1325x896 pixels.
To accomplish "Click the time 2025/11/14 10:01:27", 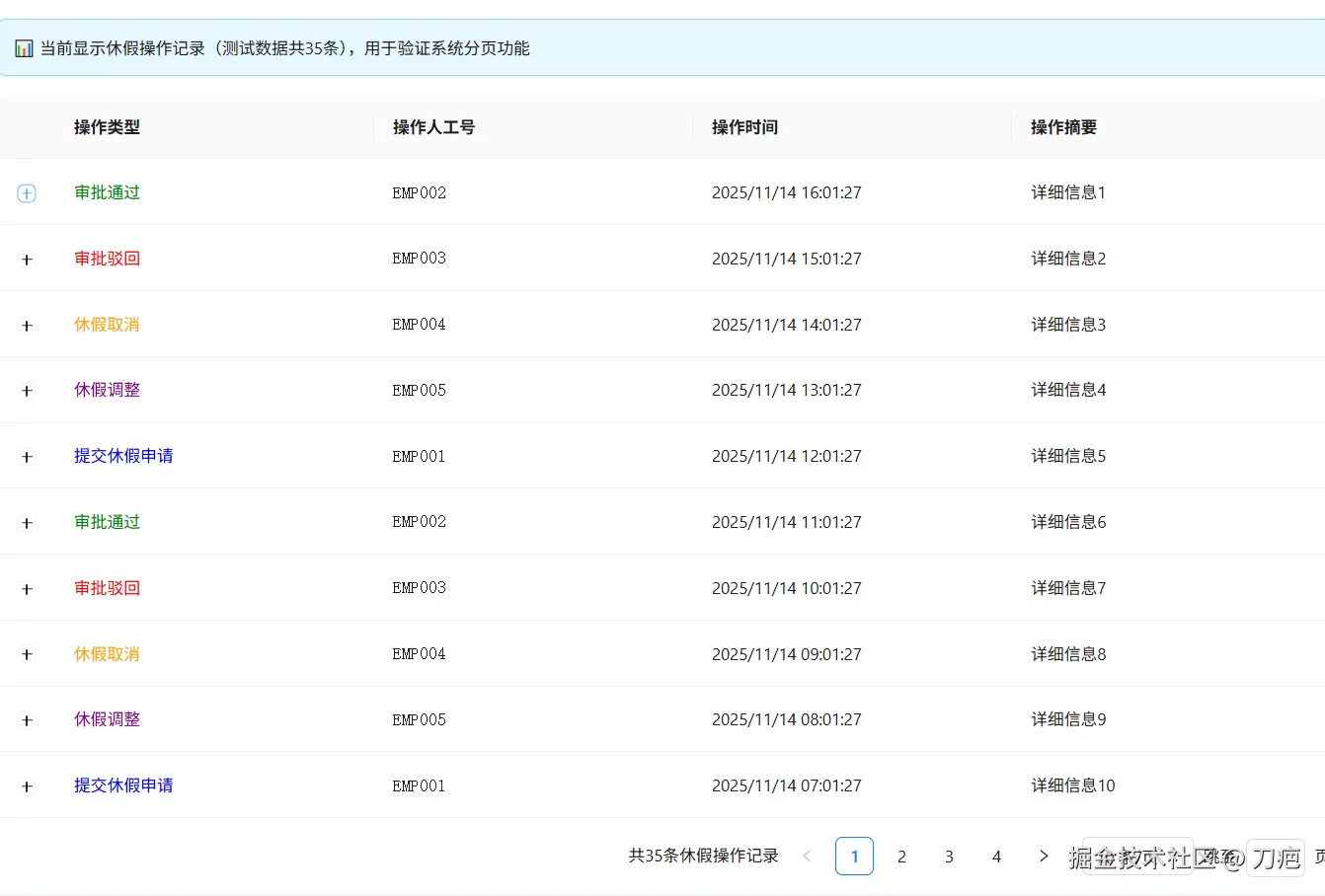I will coord(787,588).
